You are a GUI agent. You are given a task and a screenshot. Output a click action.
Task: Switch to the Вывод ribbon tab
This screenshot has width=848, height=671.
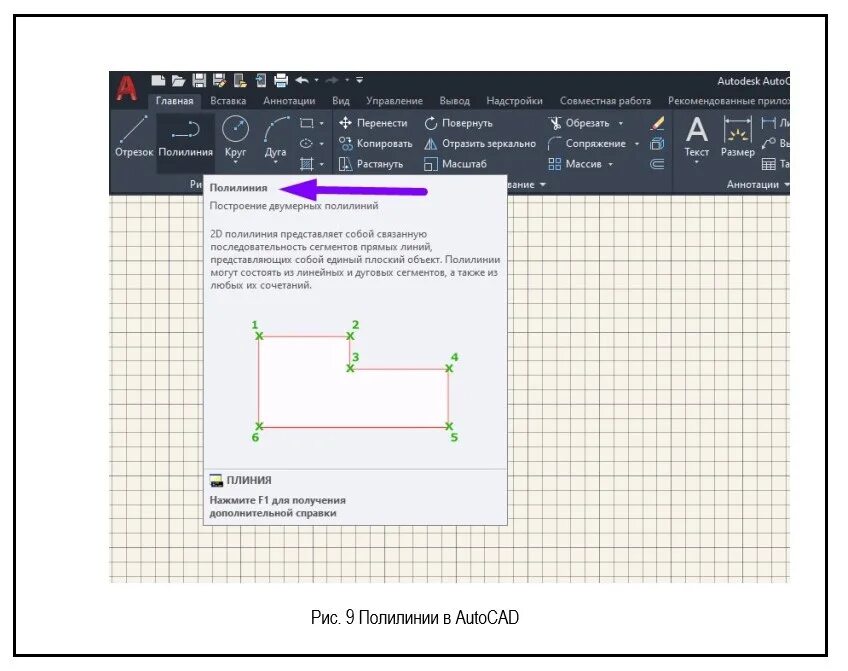[454, 101]
